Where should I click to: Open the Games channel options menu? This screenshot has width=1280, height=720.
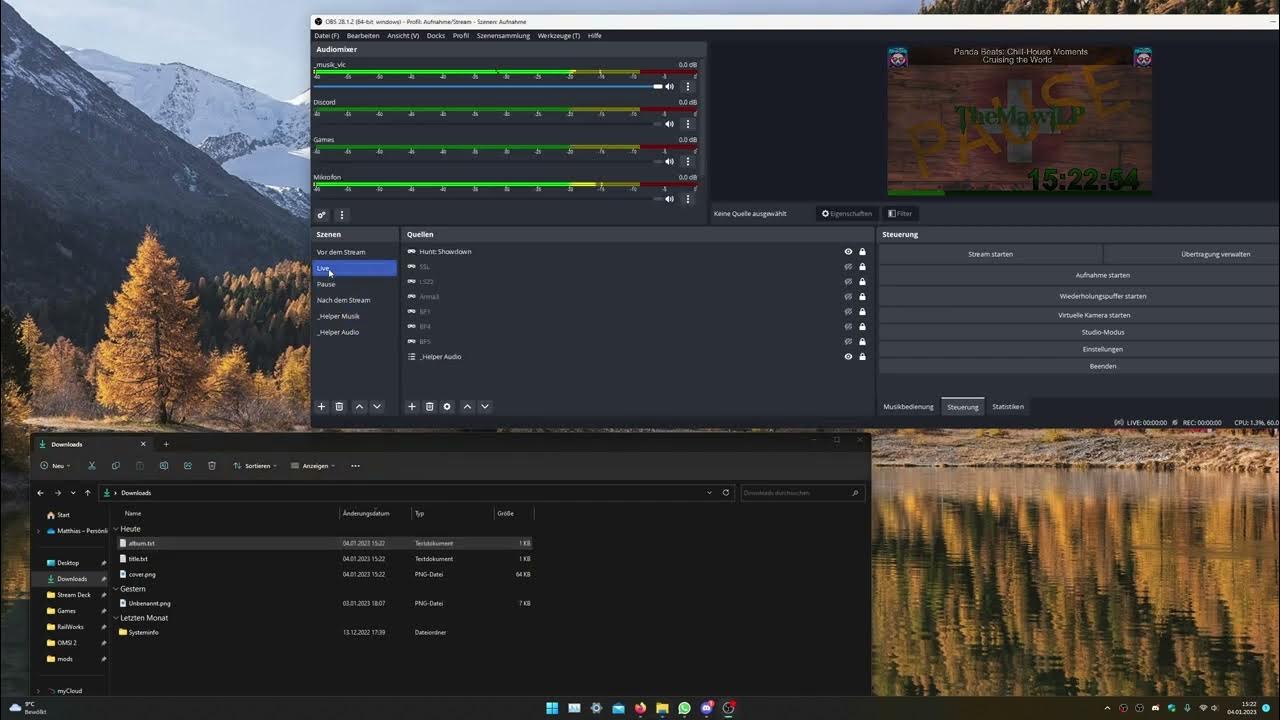[x=688, y=161]
